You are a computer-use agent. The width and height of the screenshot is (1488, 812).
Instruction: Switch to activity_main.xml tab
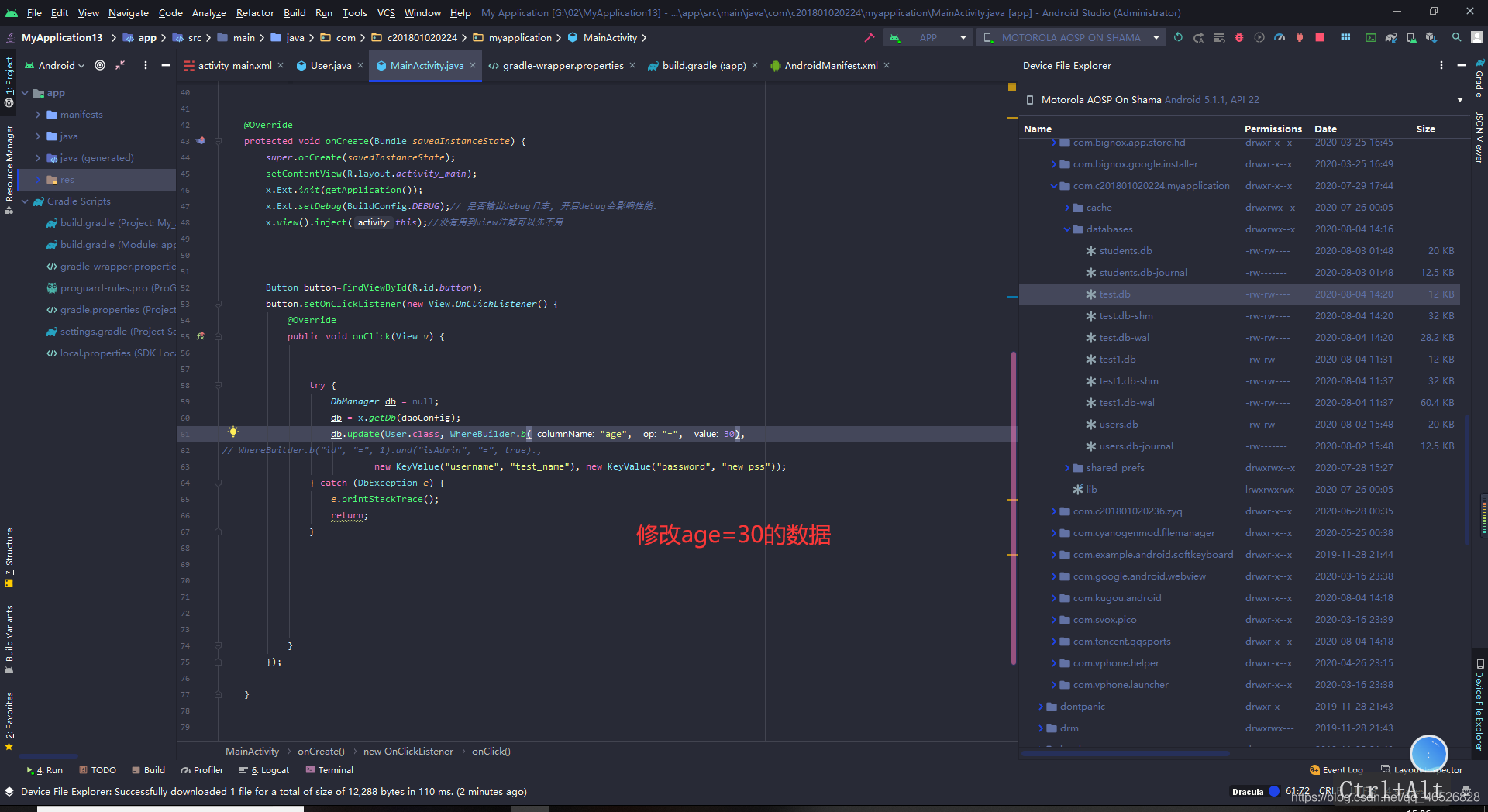pos(234,65)
